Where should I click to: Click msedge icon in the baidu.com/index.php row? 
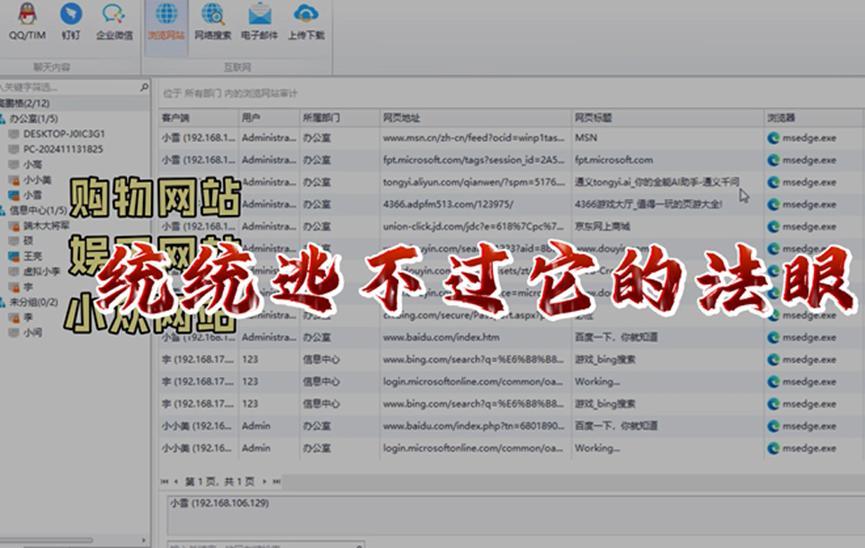pyautogui.click(x=773, y=426)
